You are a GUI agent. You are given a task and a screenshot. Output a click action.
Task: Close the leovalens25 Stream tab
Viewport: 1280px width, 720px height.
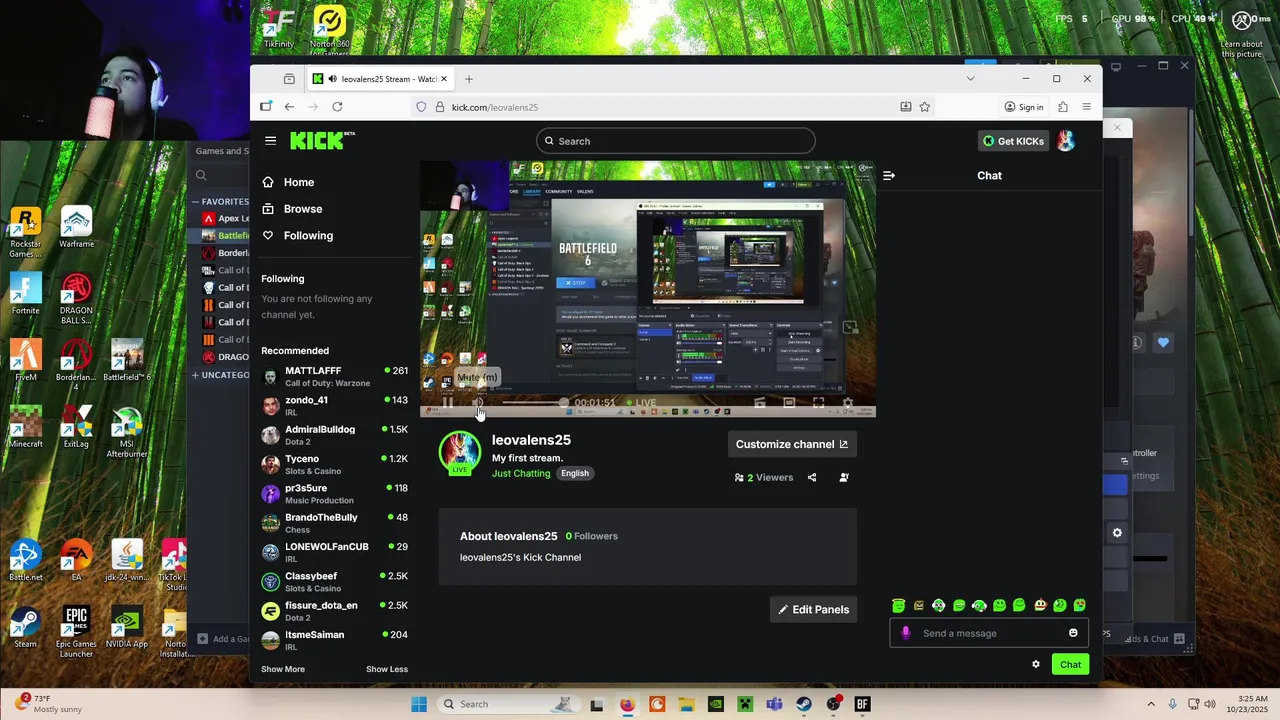coord(444,79)
